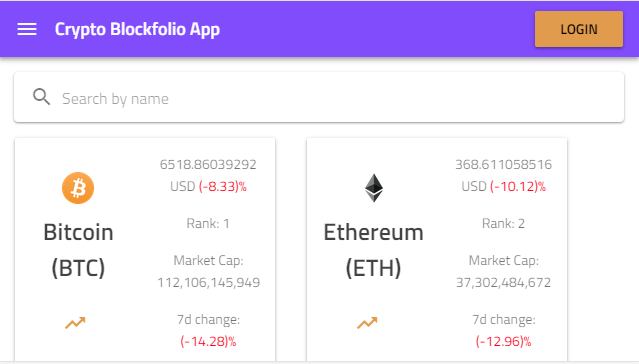
Task: Click Ethereum 7d change -12.96%
Action: pos(504,341)
